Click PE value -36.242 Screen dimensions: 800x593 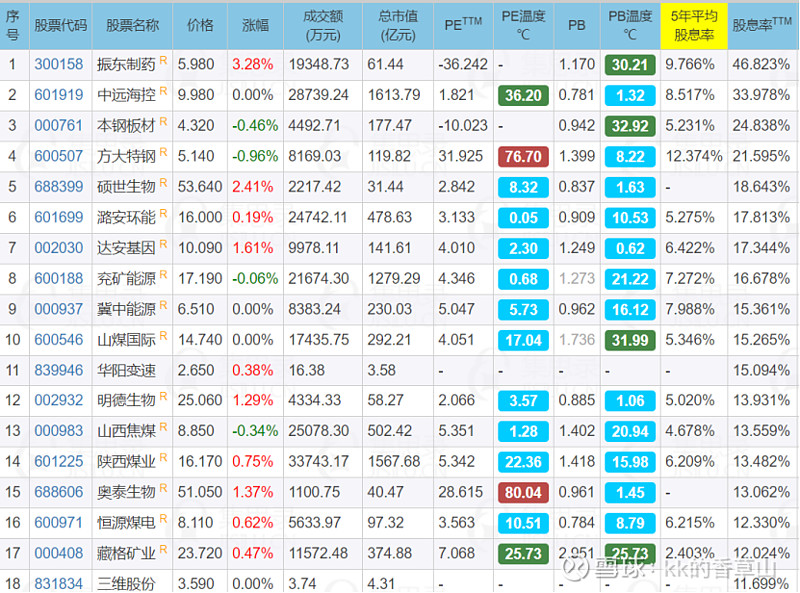coord(463,64)
